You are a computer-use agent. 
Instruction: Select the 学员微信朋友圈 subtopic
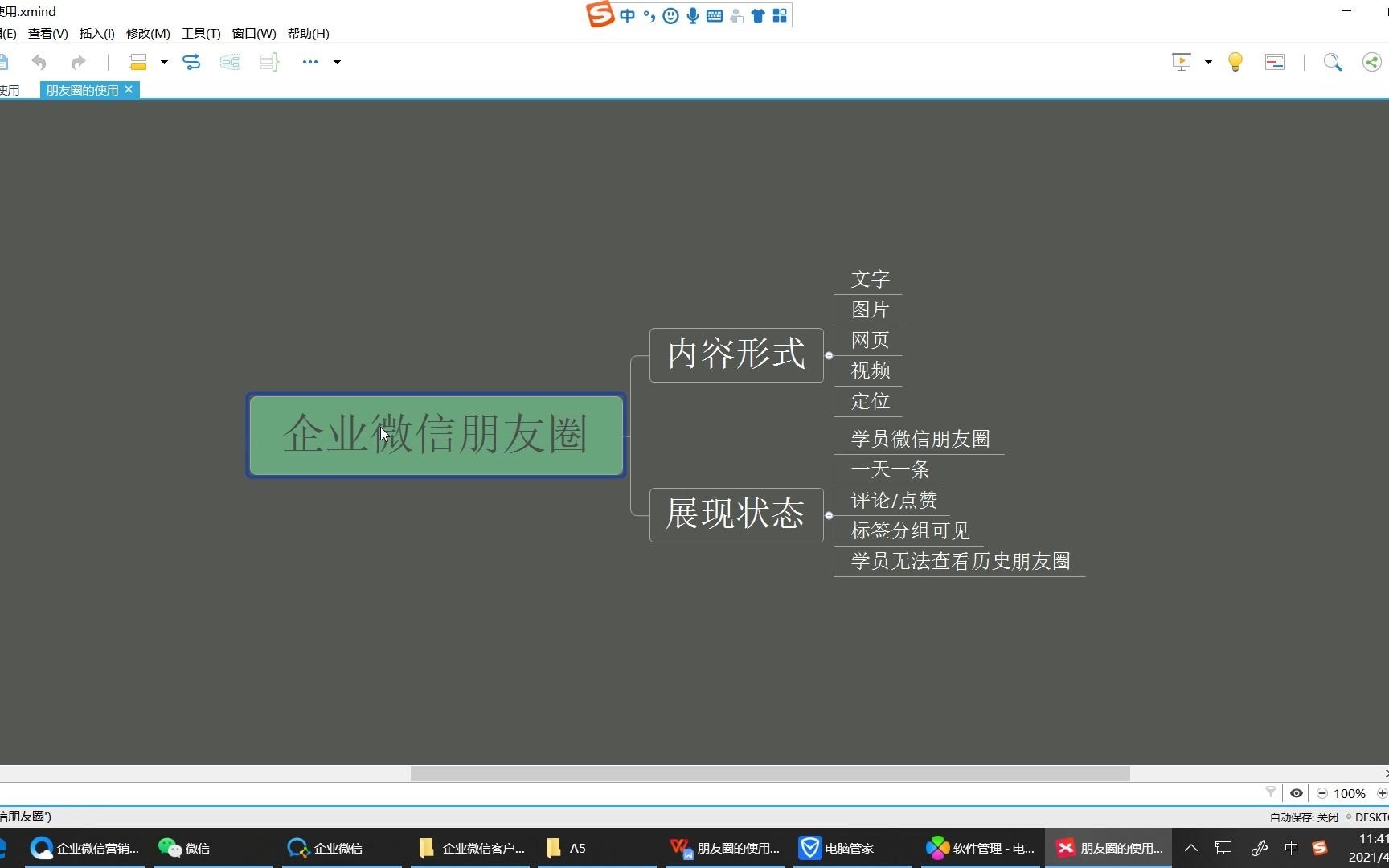click(x=920, y=439)
